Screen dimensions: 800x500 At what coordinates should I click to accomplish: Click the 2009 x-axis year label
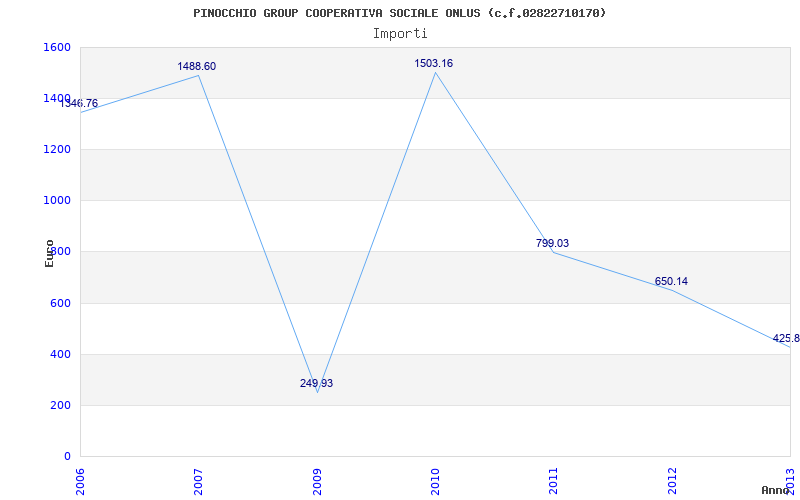(x=317, y=482)
